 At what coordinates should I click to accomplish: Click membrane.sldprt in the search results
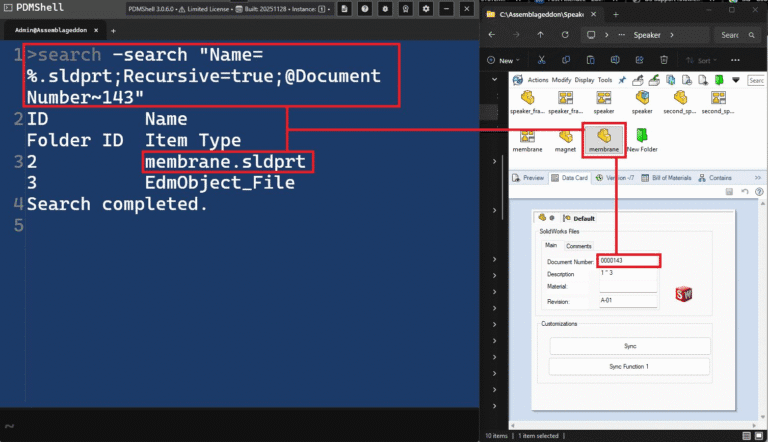225,162
